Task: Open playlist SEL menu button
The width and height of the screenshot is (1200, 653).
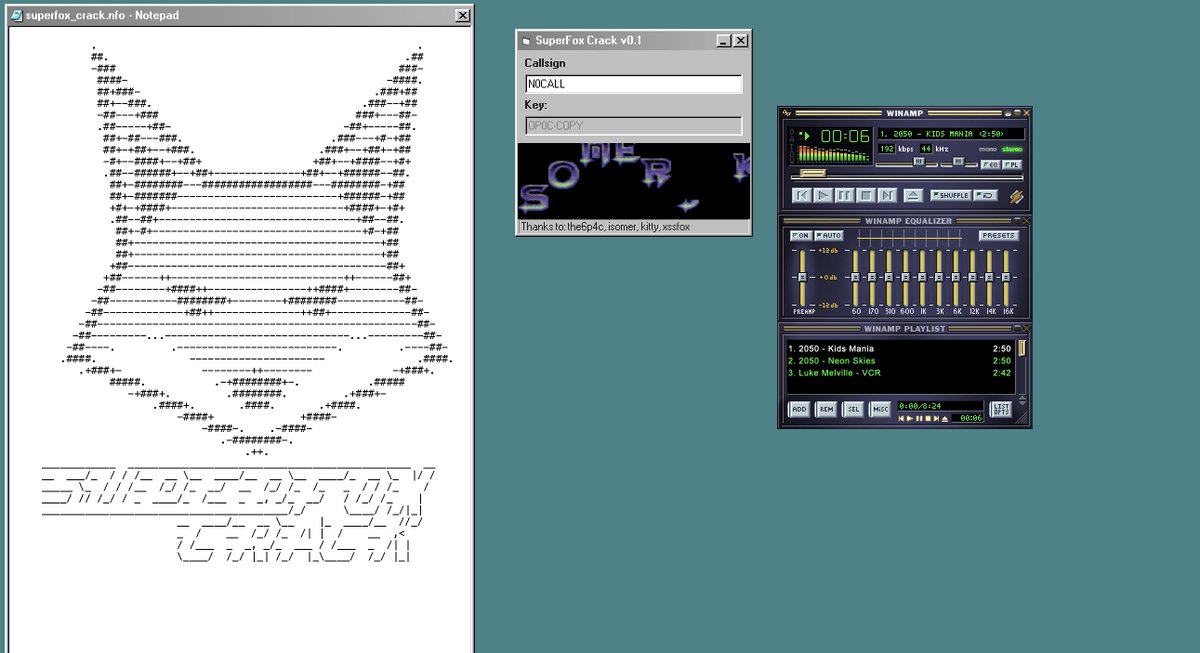Action: point(853,409)
